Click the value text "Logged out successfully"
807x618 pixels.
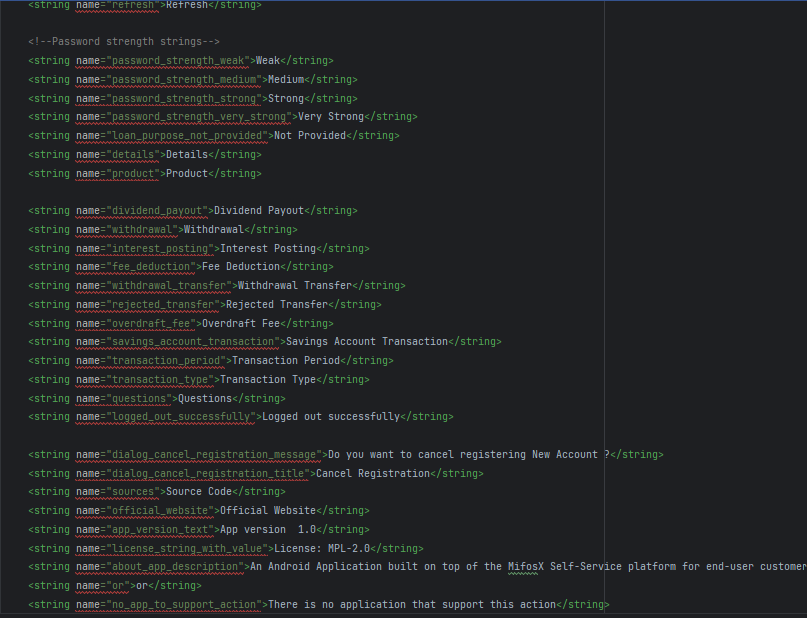[x=331, y=417]
